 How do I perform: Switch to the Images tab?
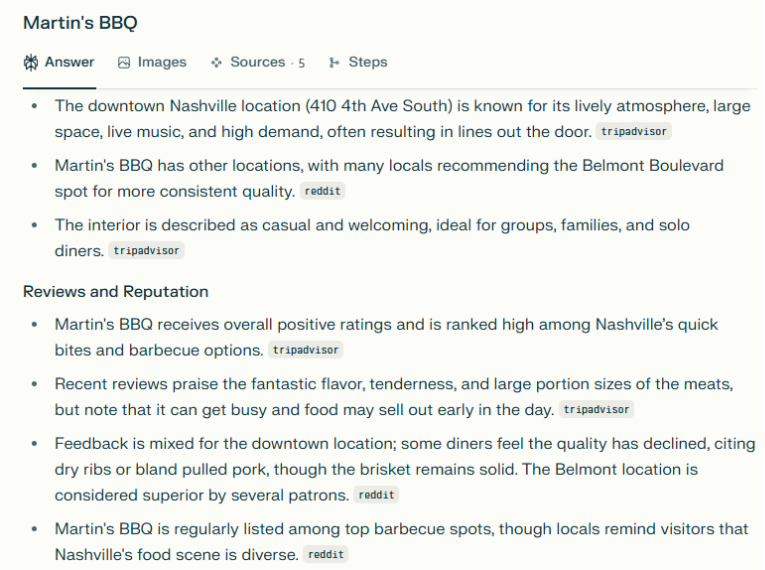[x=161, y=62]
